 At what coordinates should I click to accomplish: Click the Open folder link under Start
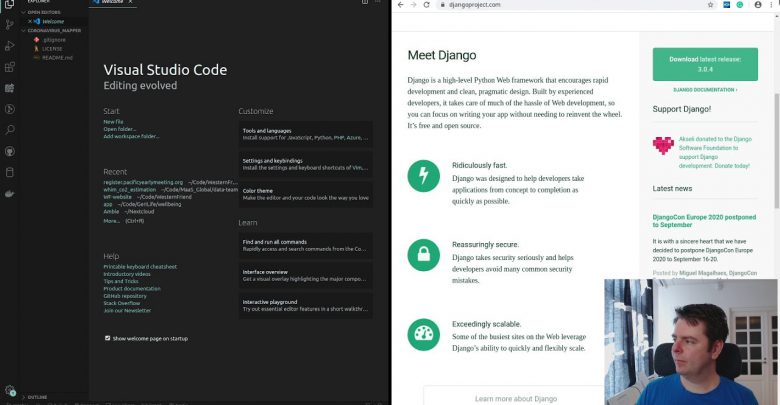[x=119, y=129]
